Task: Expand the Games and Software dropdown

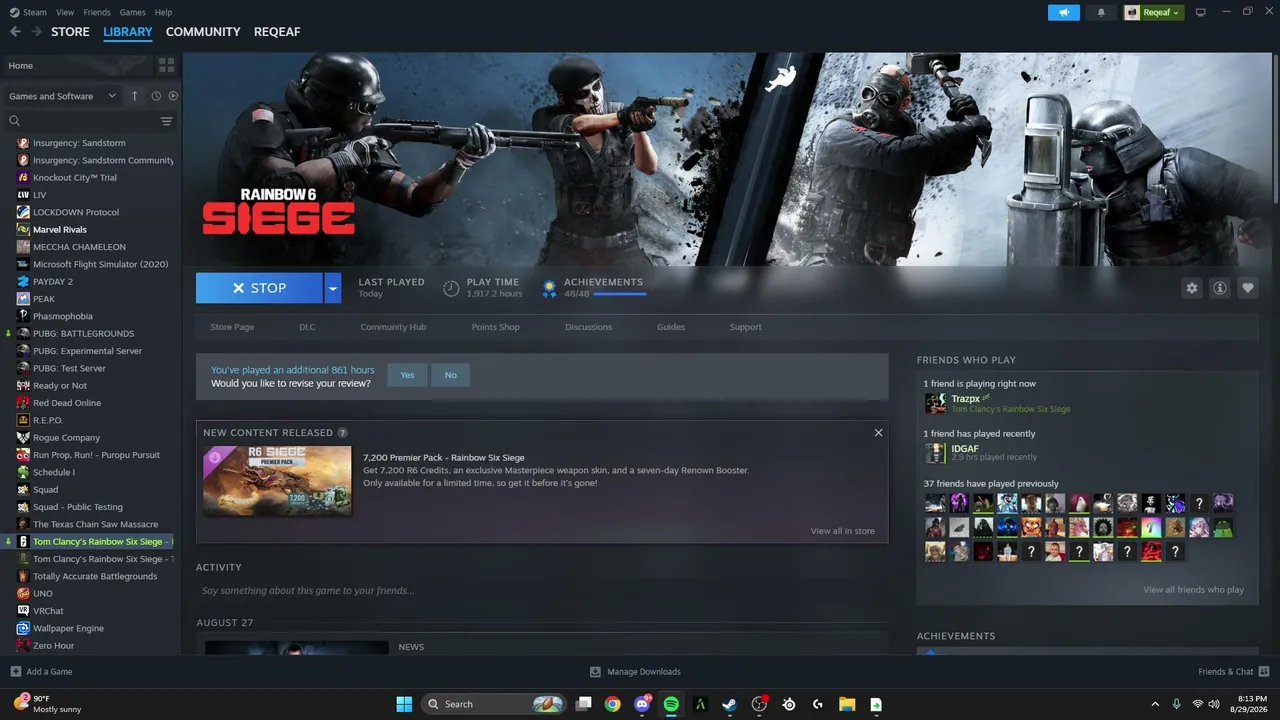Action: [x=63, y=96]
